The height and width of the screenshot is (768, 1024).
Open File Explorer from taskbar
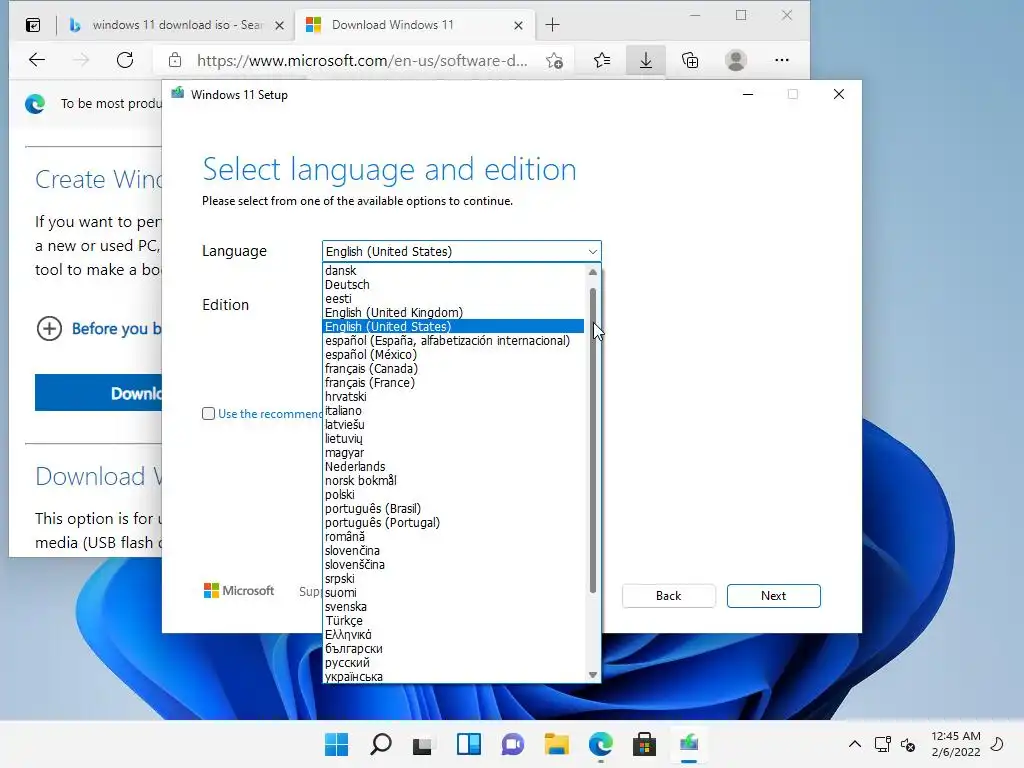[x=556, y=744]
